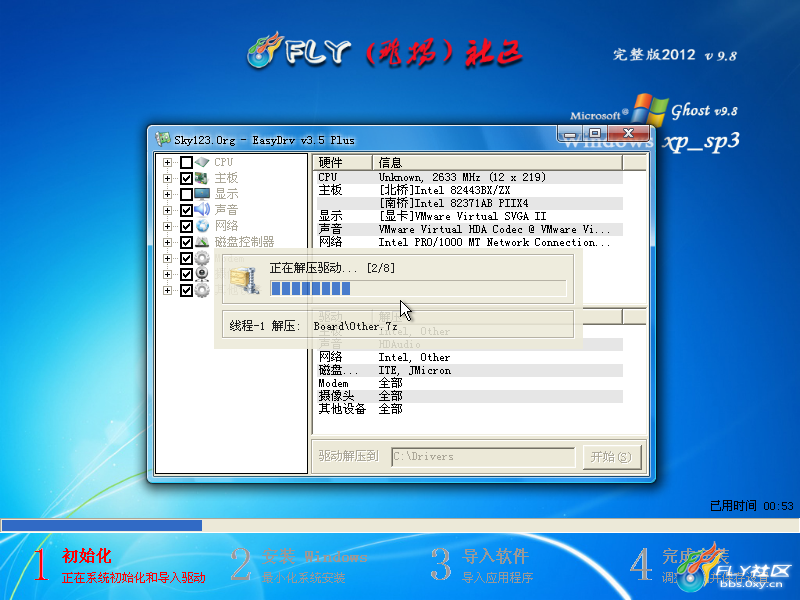Enable the 显示 checkbox
Viewport: 800px width, 600px height.
186,194
